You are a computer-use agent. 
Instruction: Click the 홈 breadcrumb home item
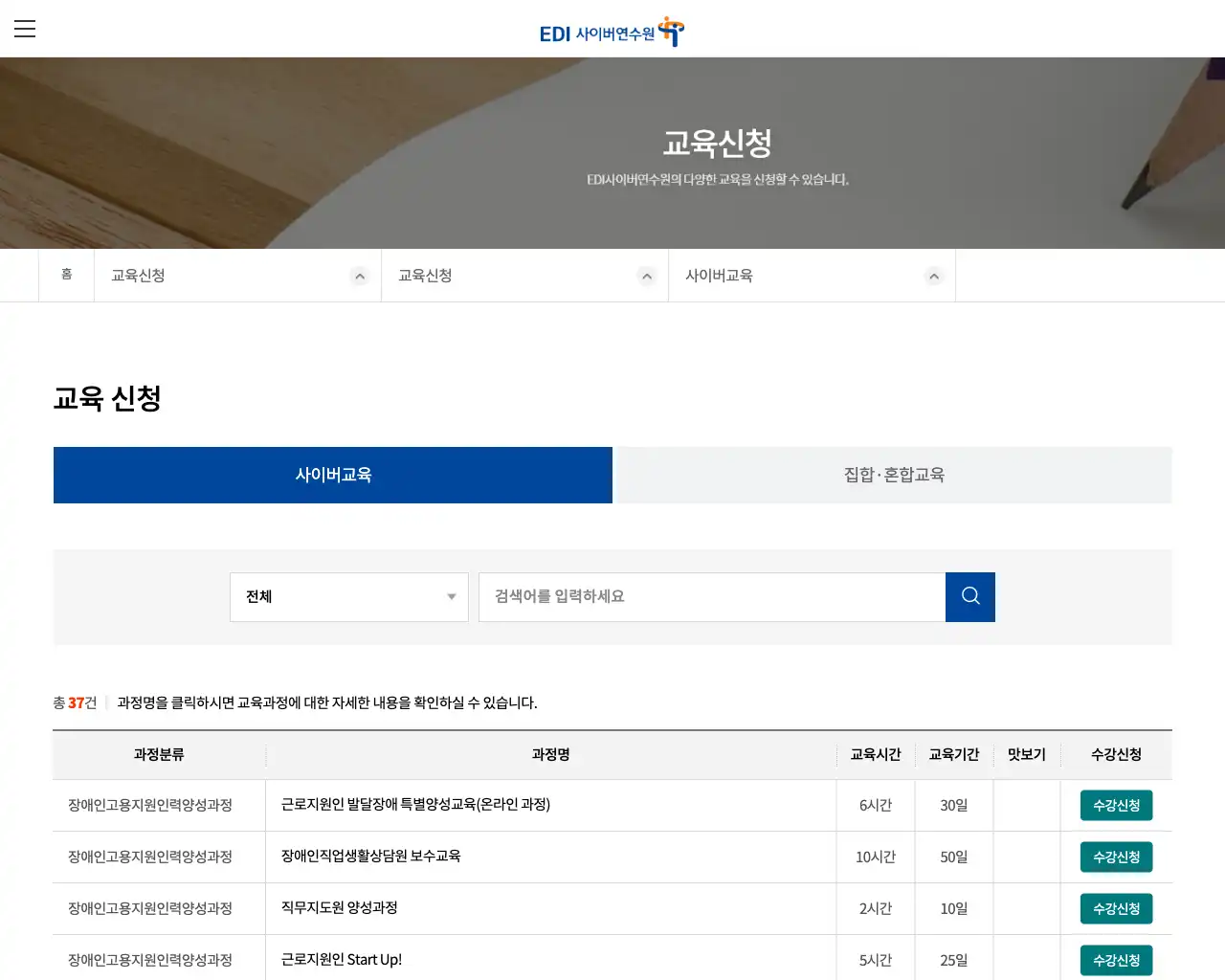click(66, 275)
